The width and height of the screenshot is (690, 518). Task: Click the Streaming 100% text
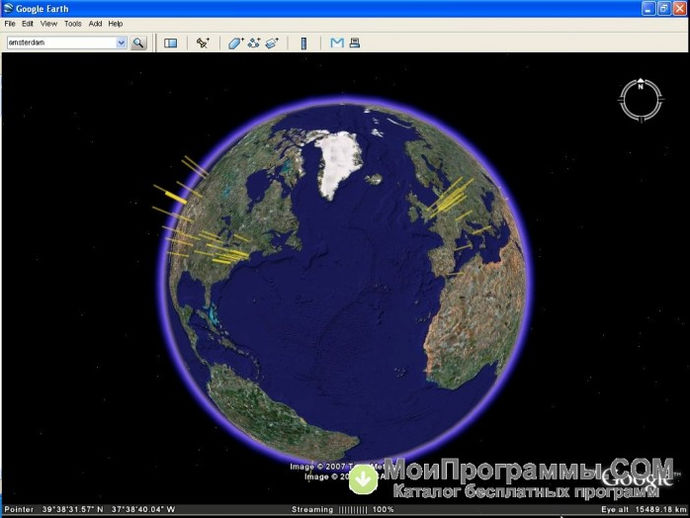343,510
